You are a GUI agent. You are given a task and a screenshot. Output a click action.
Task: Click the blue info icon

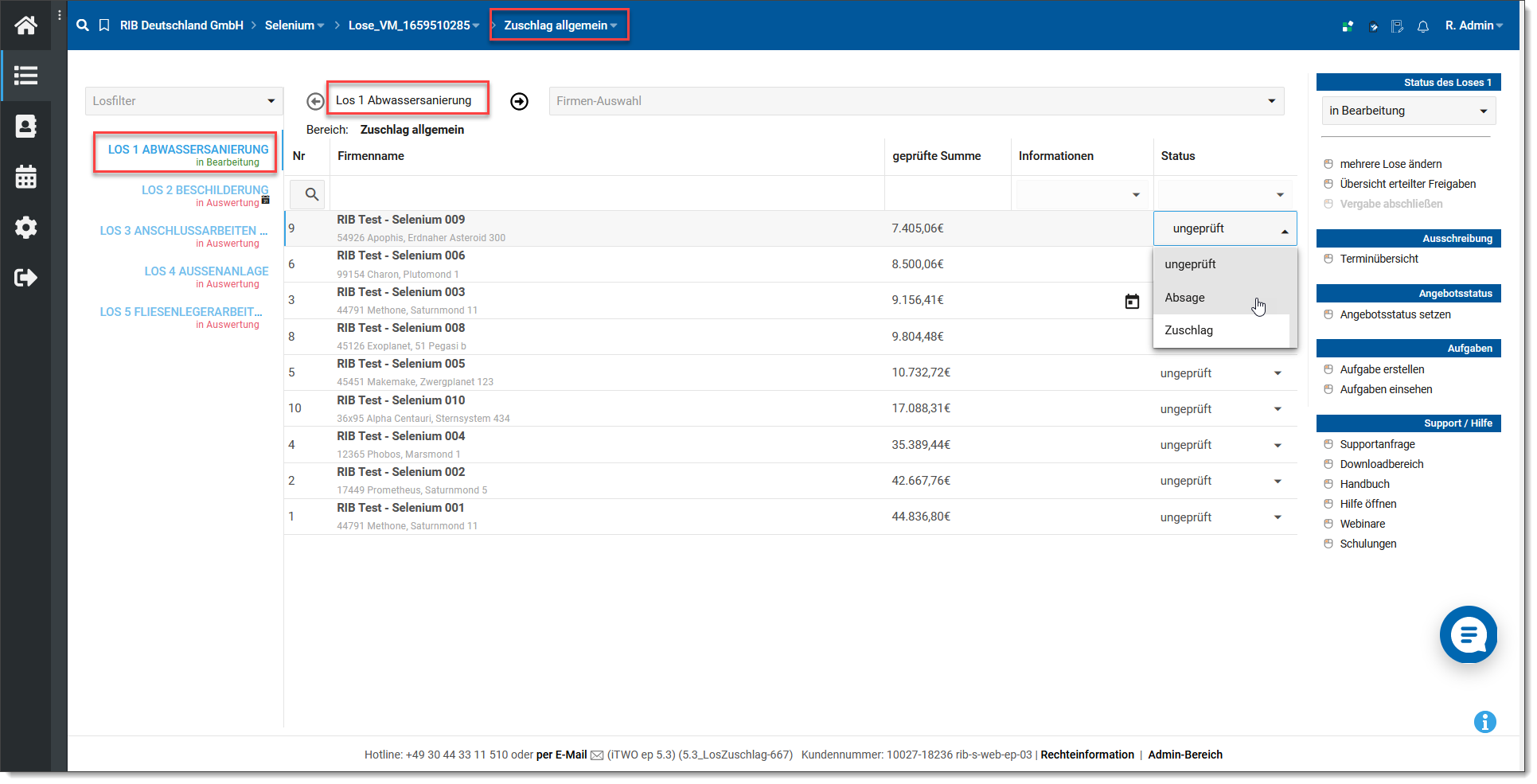[1484, 722]
